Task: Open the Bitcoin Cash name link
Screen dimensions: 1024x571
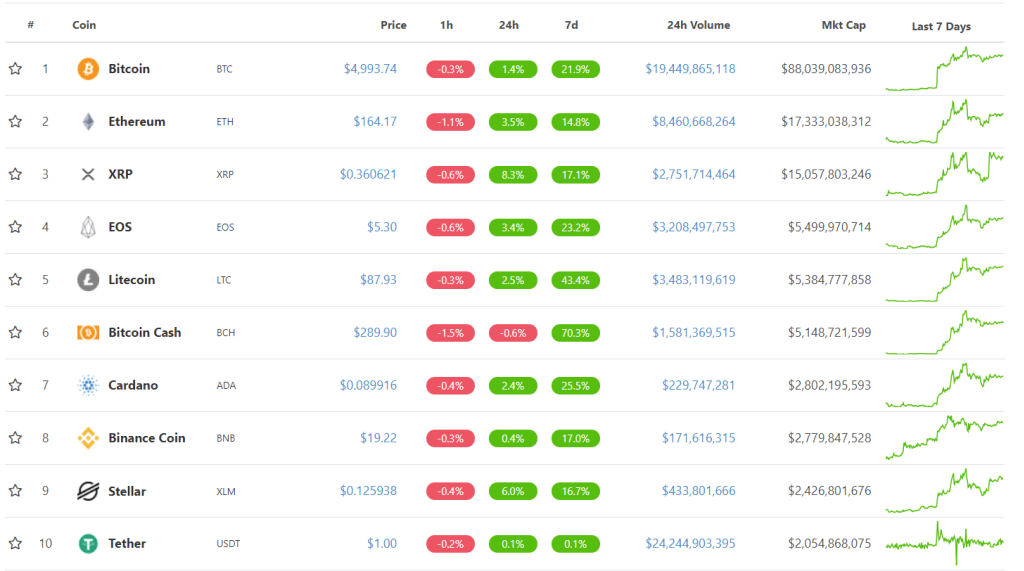Action: [x=145, y=333]
